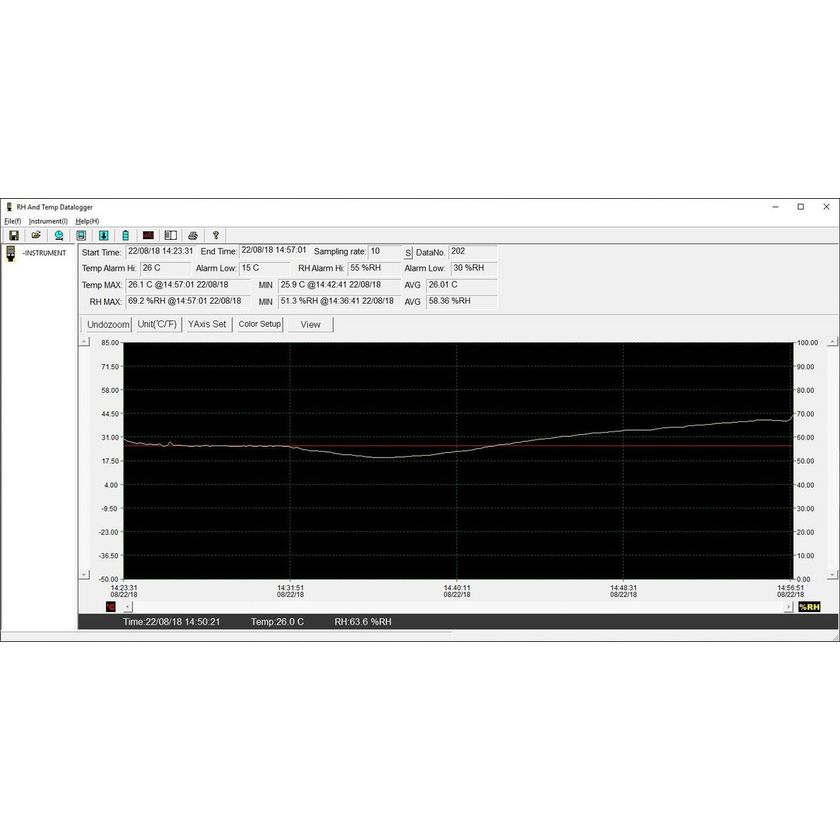This screenshot has width=840, height=840.
Task: Click the red digital display icon
Action: point(148,235)
